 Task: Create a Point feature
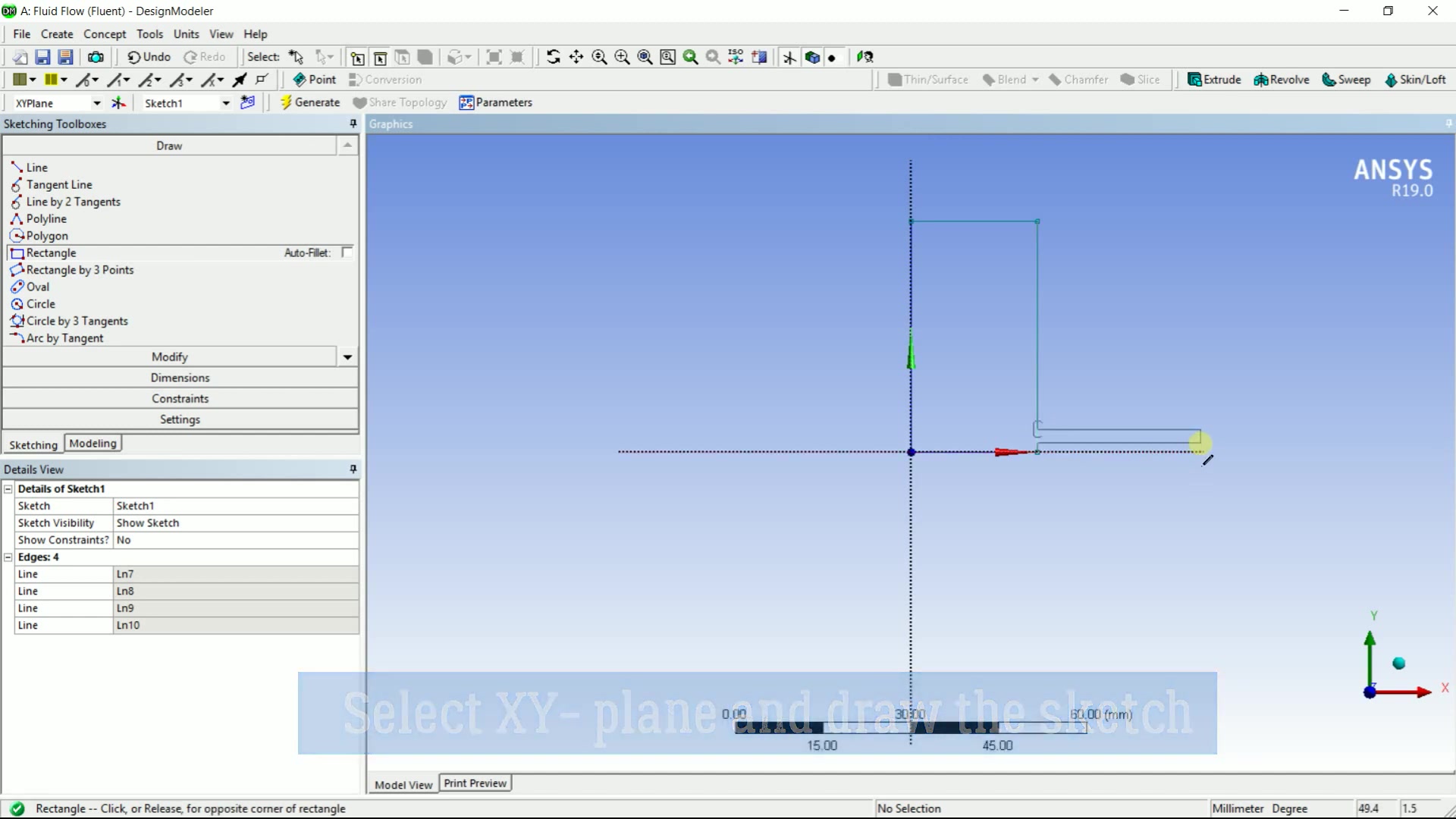314,79
